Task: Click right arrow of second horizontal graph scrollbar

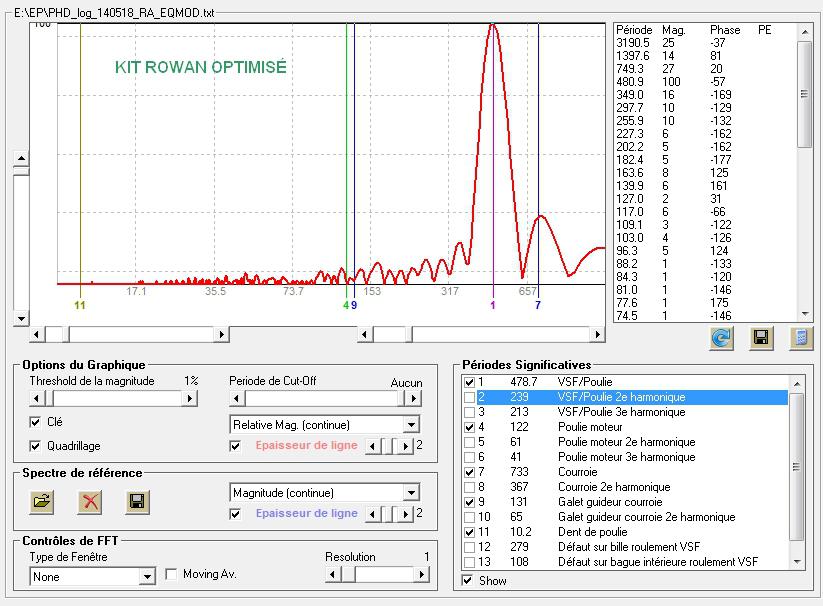Action: (597, 334)
